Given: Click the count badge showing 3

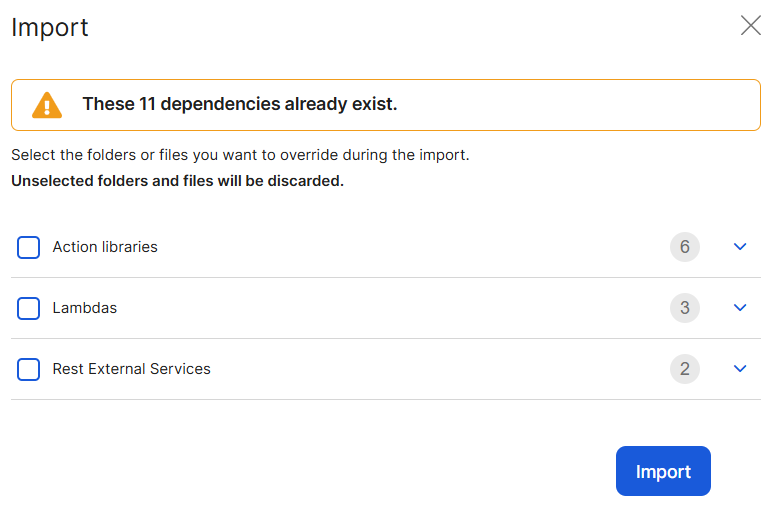Looking at the screenshot, I should (x=685, y=308).
